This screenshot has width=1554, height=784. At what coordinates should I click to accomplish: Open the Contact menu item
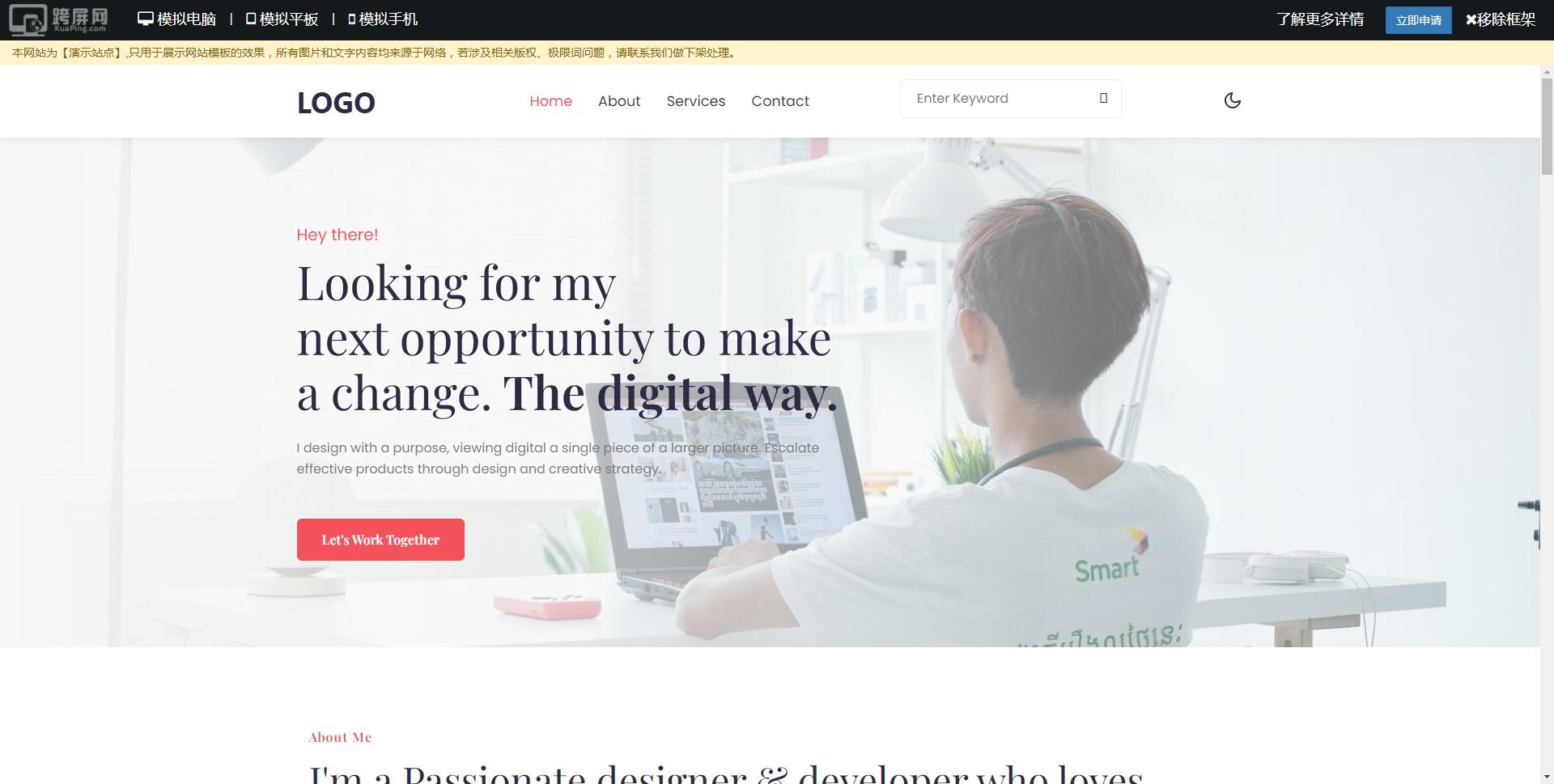pos(780,101)
